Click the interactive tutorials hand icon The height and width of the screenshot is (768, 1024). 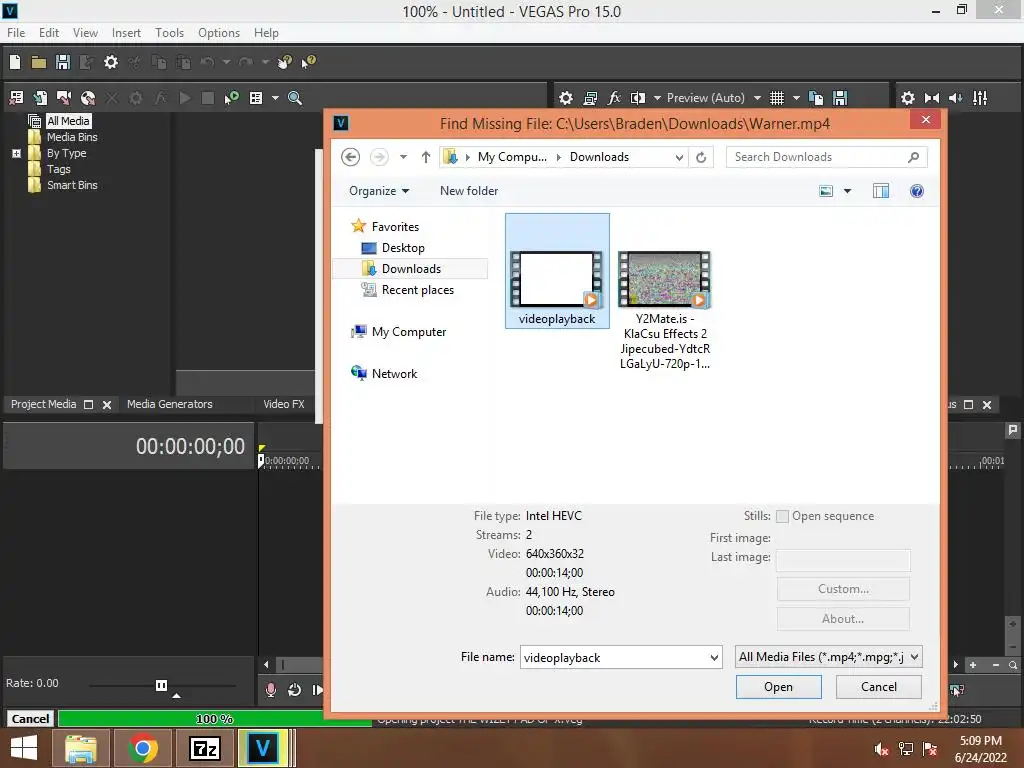[285, 62]
